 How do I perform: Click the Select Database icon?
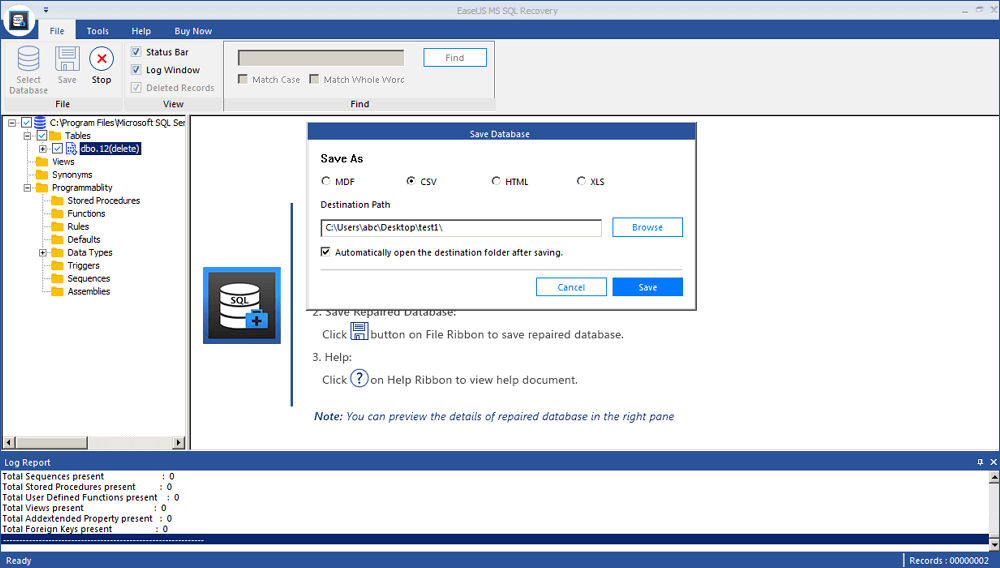point(28,59)
